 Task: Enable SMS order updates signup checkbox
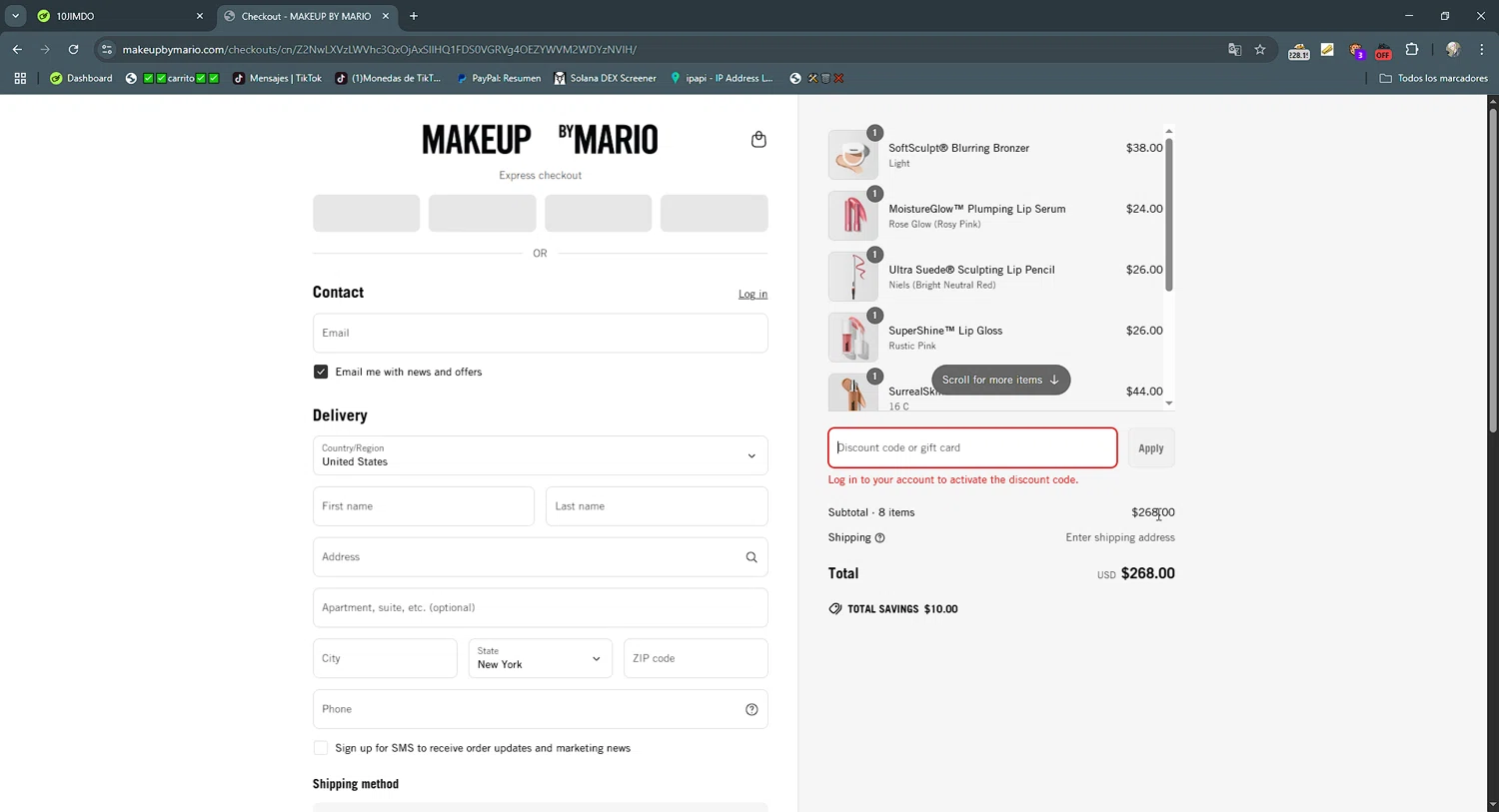[321, 748]
